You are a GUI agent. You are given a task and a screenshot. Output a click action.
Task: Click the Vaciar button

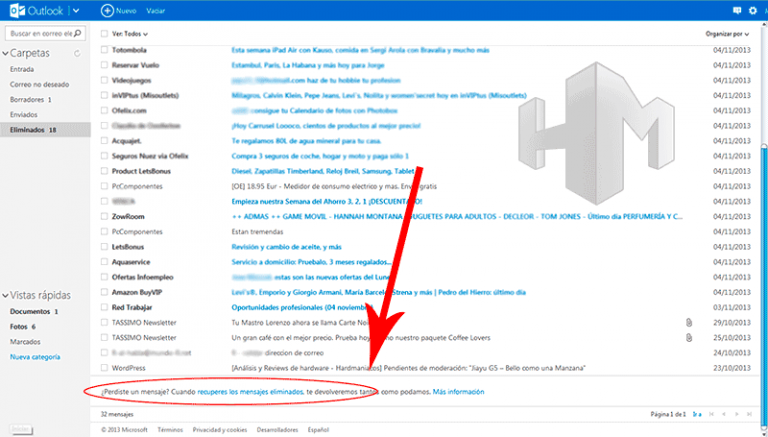(x=155, y=11)
